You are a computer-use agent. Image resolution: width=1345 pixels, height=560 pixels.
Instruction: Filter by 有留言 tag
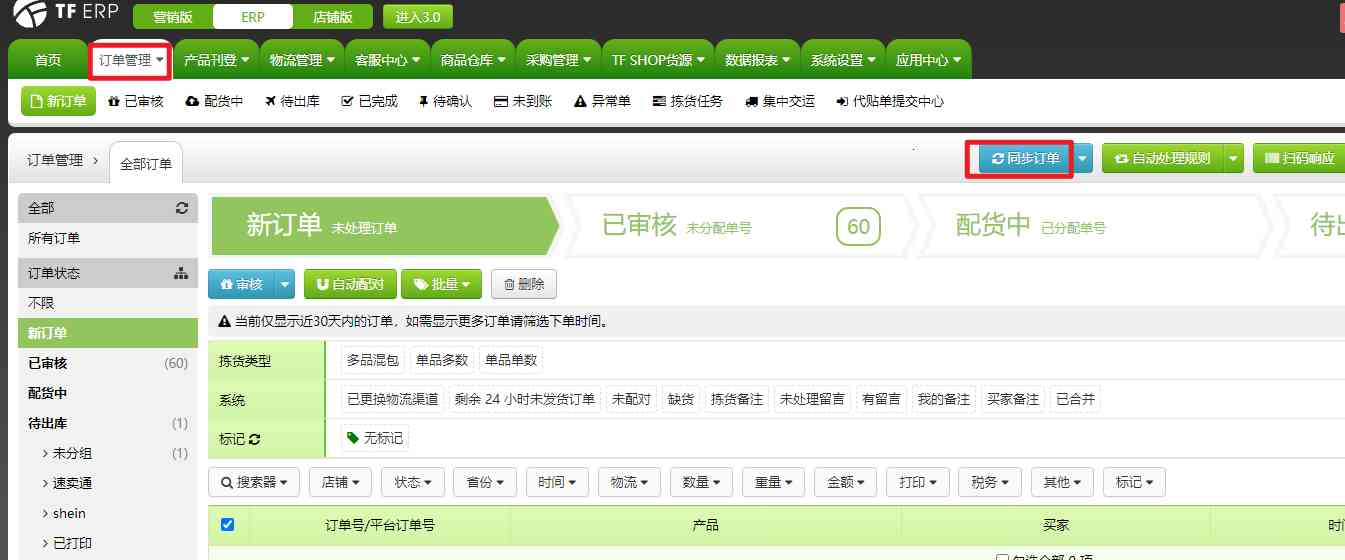(x=881, y=399)
